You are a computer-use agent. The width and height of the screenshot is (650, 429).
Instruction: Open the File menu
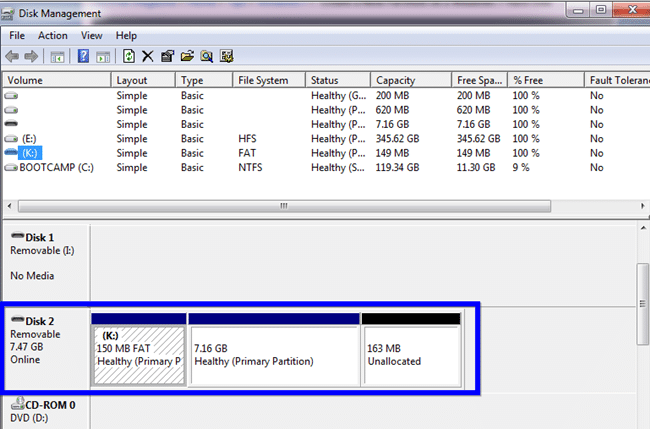(17, 36)
